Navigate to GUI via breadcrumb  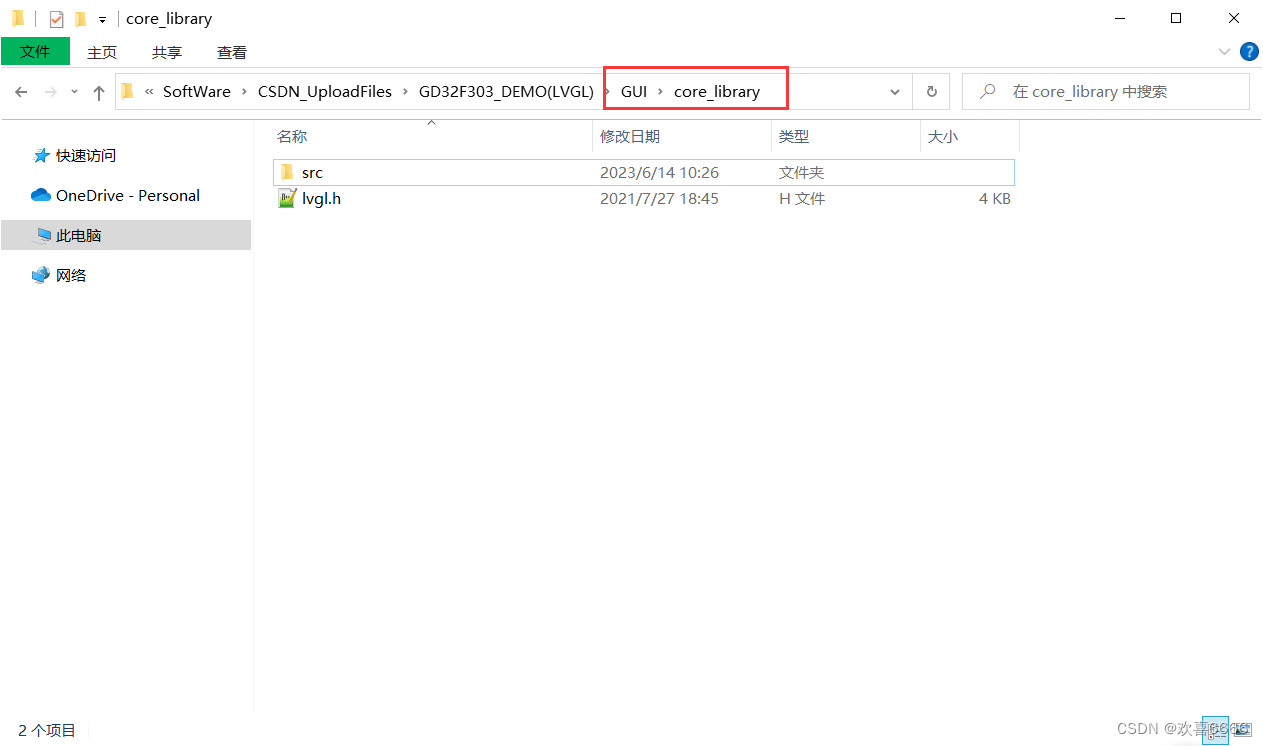coord(633,91)
